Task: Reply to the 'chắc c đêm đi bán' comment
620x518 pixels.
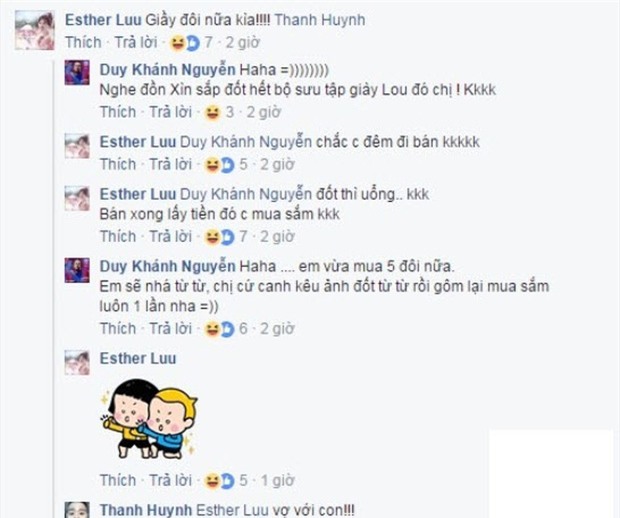Action: point(170,164)
